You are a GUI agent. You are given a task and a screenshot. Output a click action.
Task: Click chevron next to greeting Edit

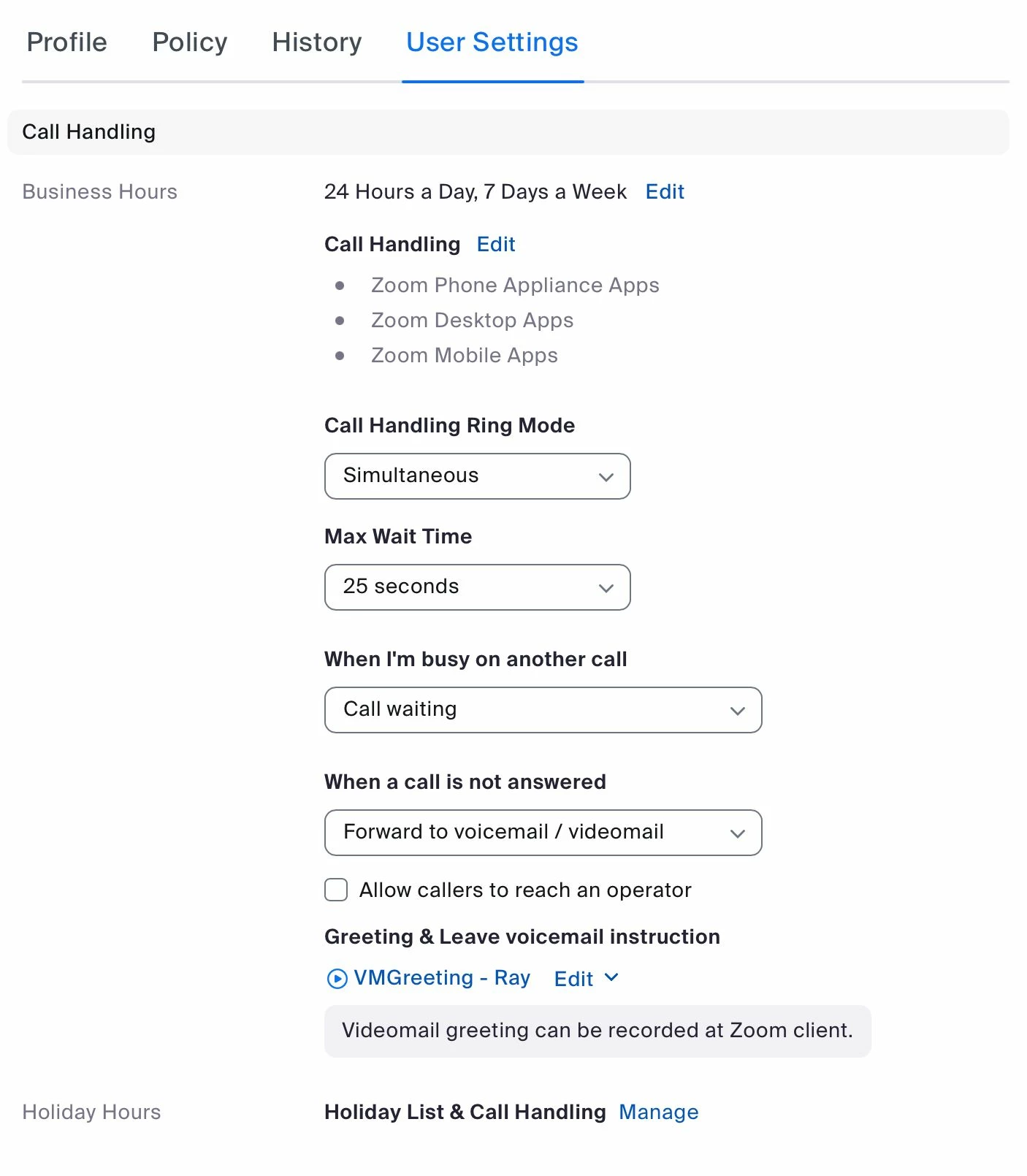(x=611, y=977)
